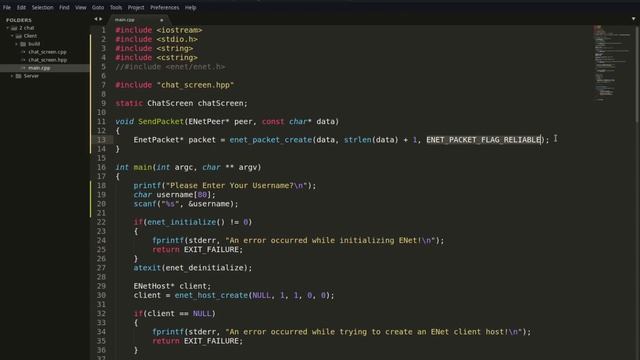
Task: Click the Client folder icon
Action: coord(19,36)
